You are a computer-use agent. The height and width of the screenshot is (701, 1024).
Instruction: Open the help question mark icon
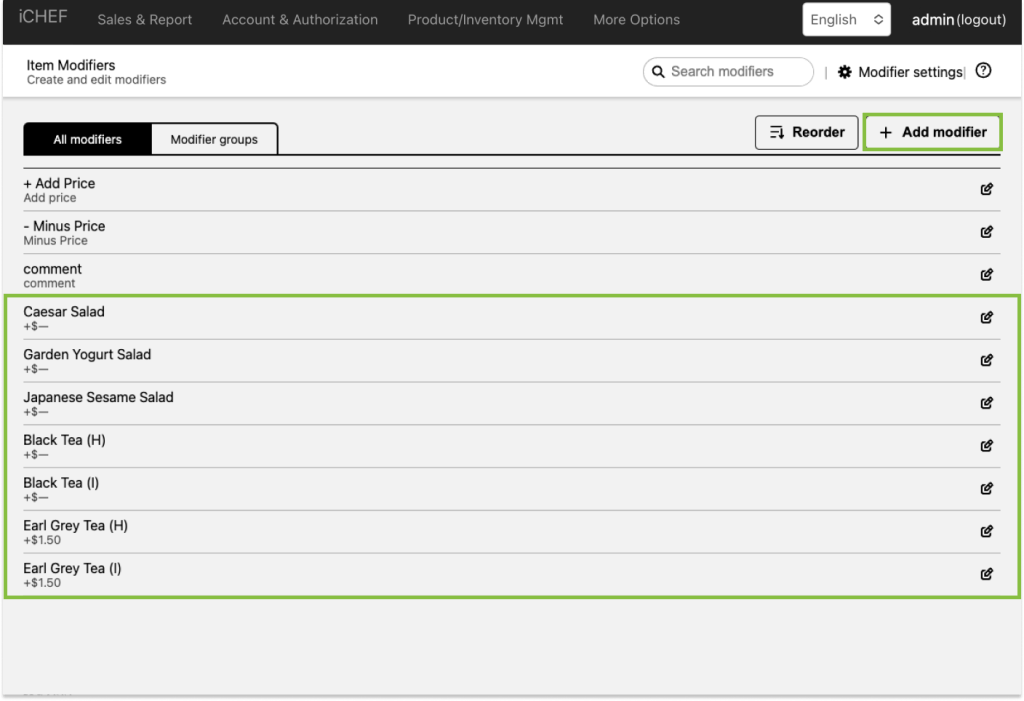[x=983, y=71]
